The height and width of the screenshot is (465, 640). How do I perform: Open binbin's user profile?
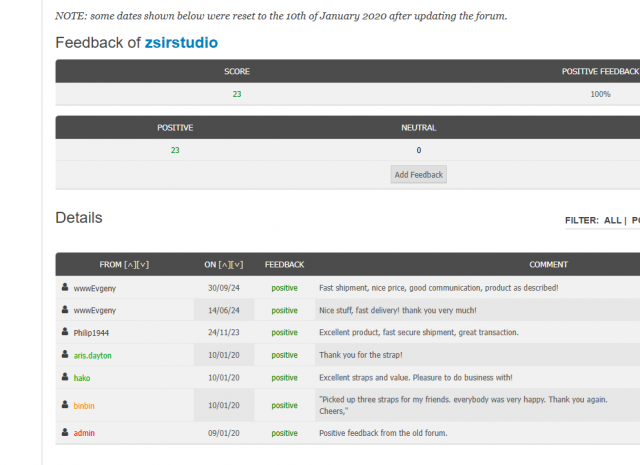(84, 405)
